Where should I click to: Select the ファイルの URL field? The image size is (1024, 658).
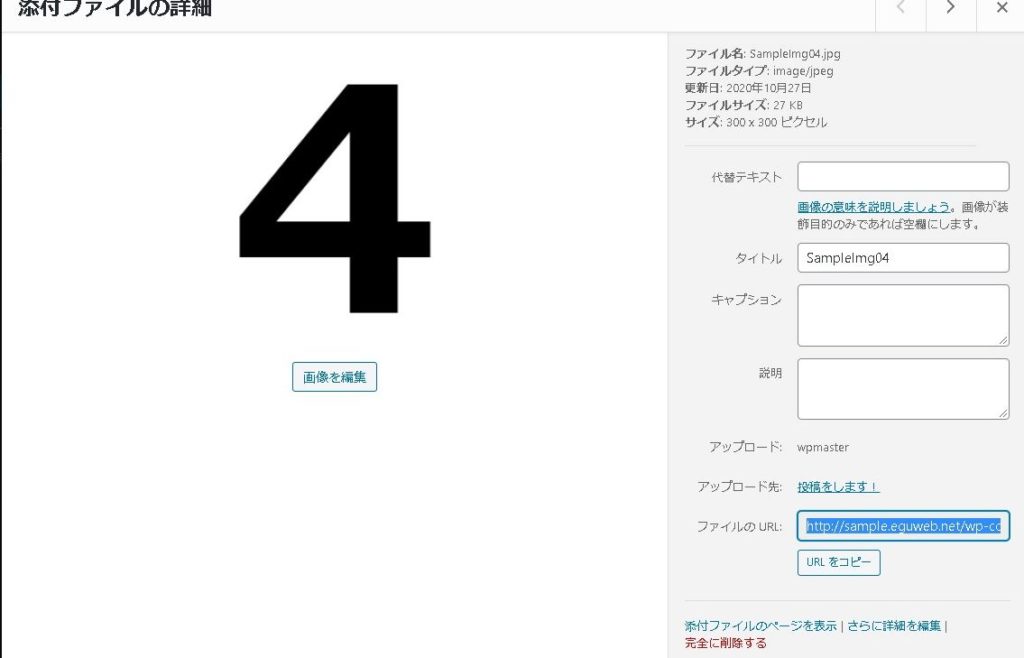(903, 525)
